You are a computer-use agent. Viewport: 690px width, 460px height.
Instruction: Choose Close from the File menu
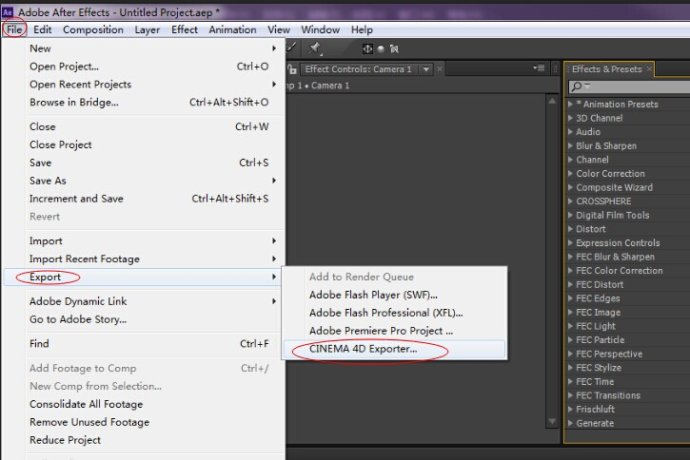tap(143, 127)
